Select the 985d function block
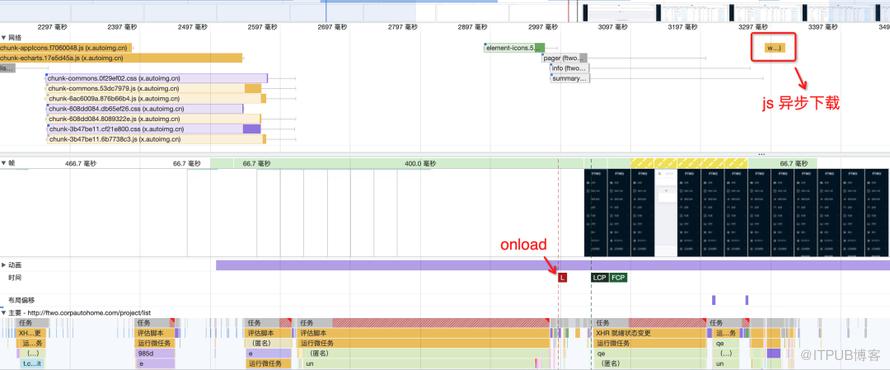Image resolution: width=890 pixels, height=370 pixels. click(x=154, y=354)
